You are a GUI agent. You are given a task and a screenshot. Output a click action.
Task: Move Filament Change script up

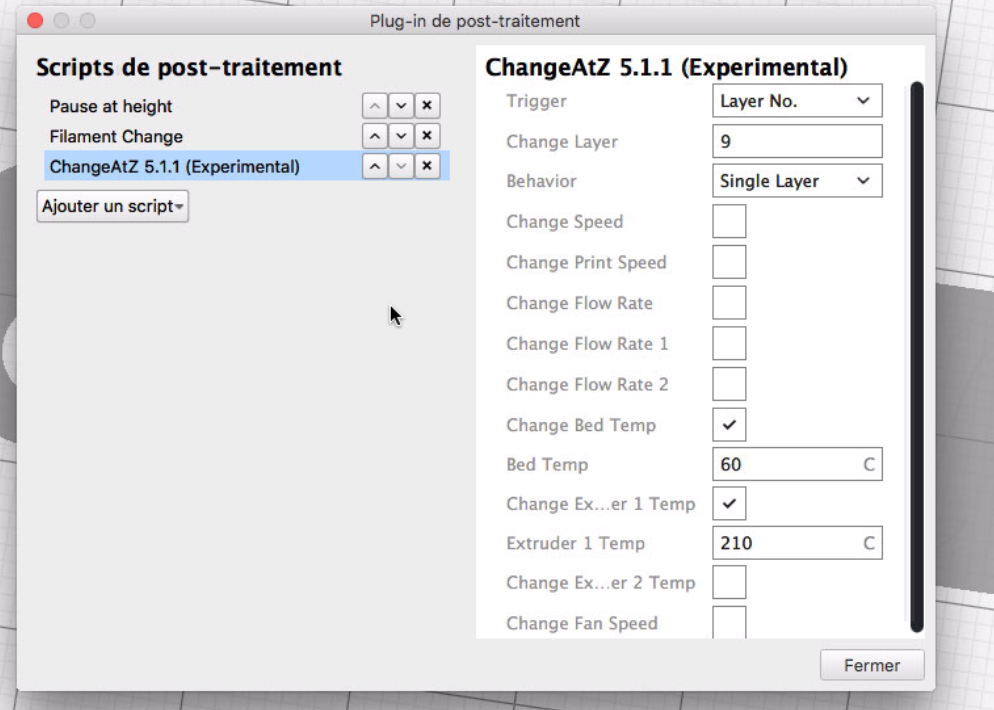pos(374,136)
